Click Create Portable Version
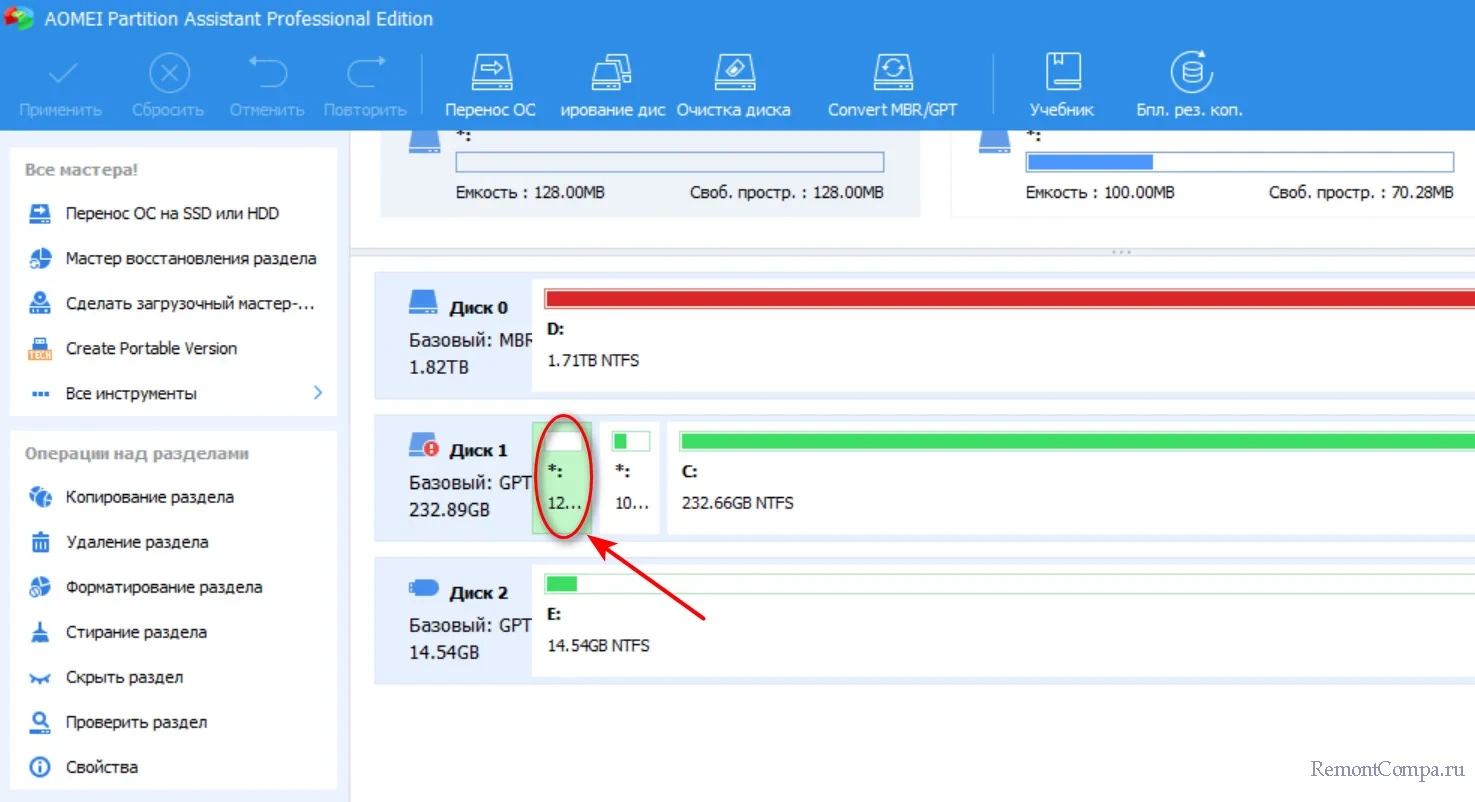Viewport: 1475px width, 802px height. pos(151,348)
